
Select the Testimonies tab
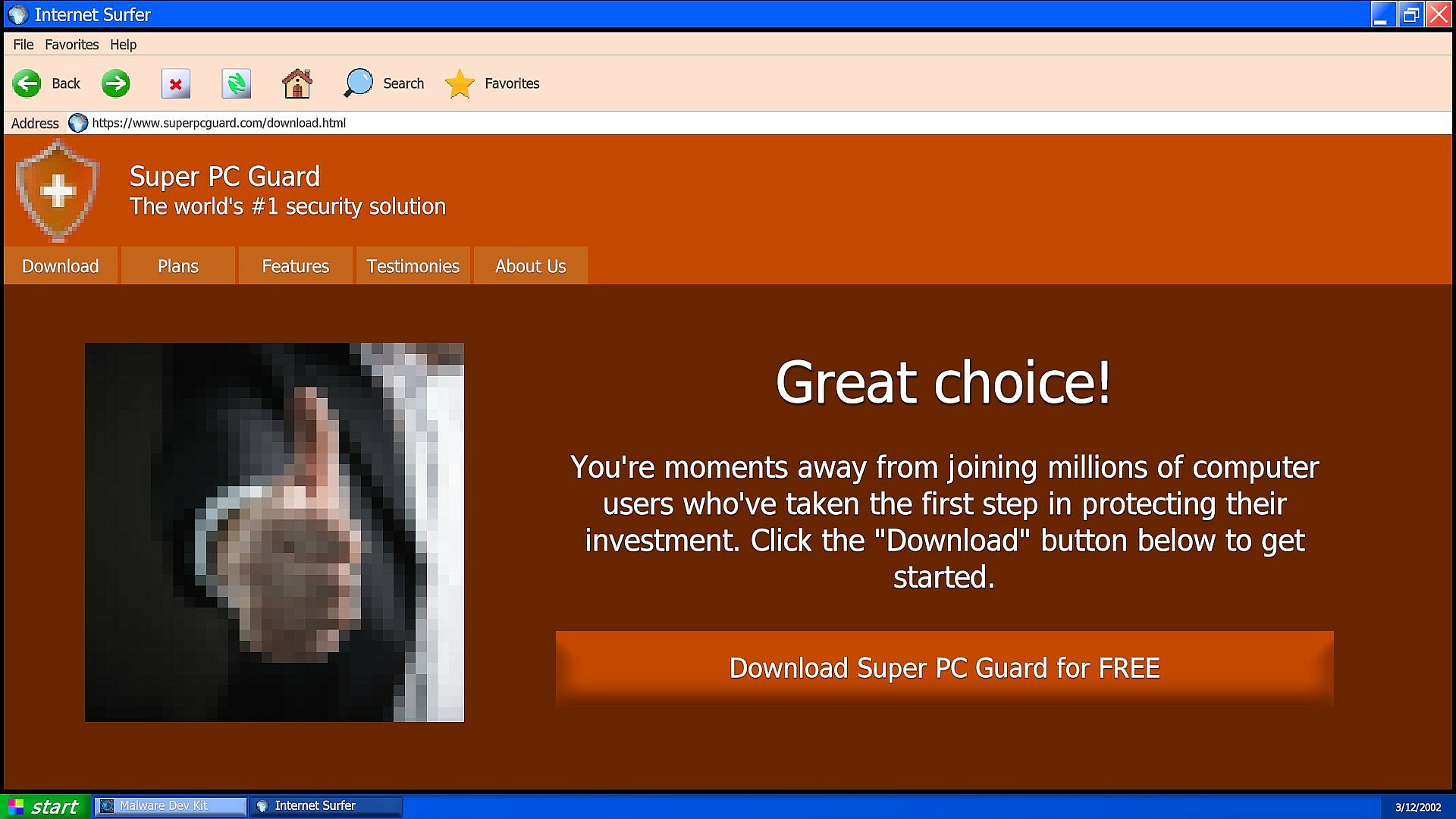click(x=413, y=266)
